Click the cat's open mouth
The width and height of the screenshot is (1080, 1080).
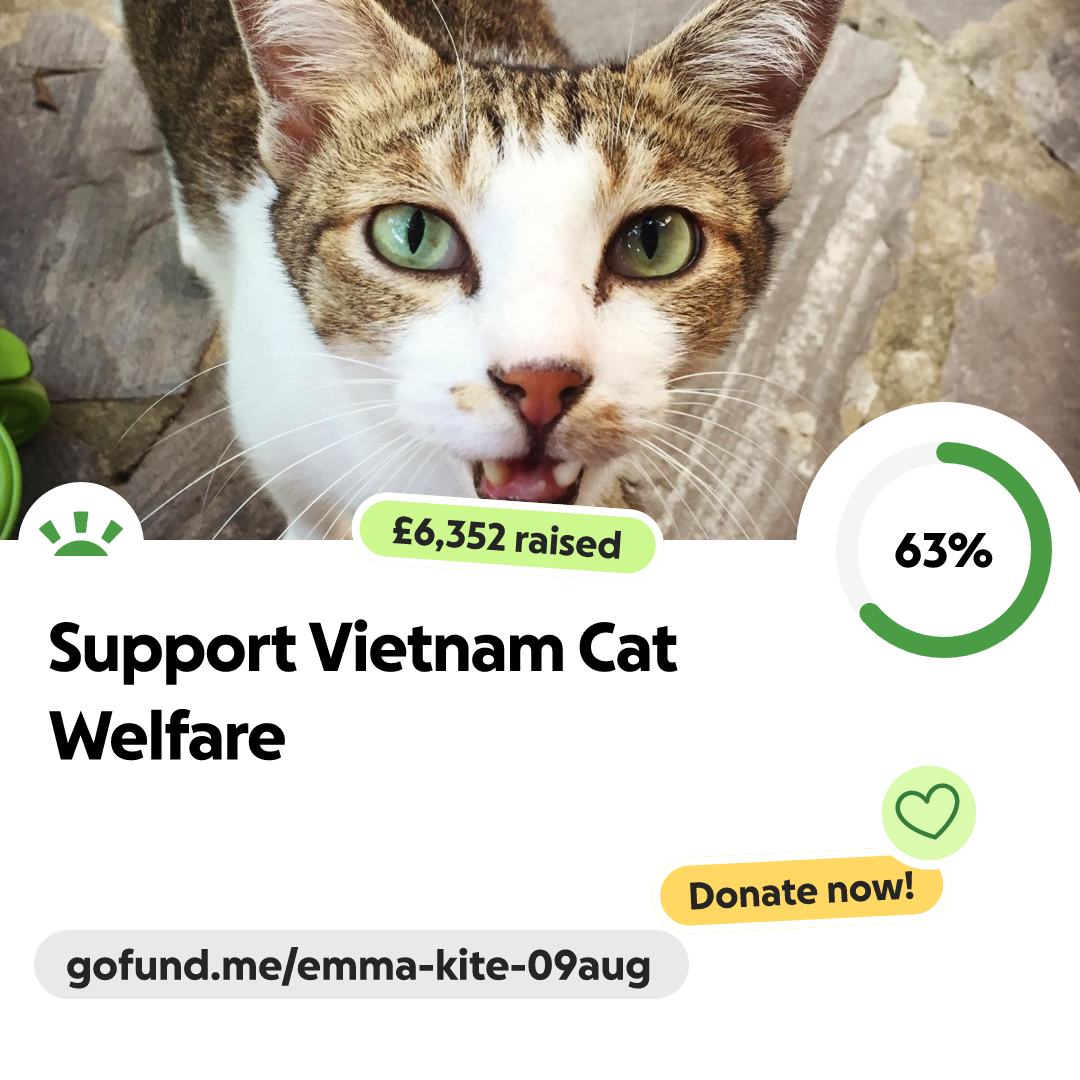(528, 479)
